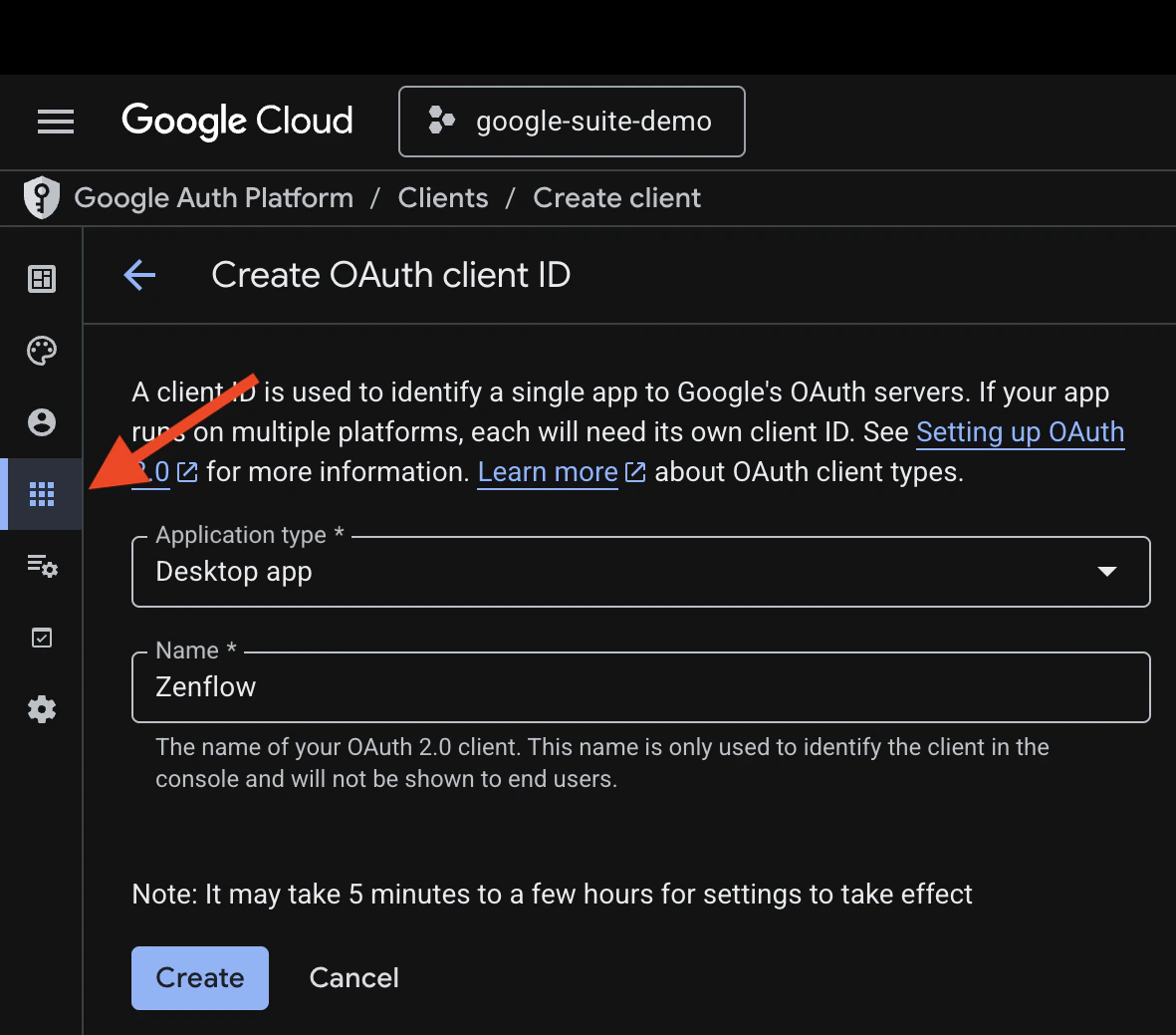This screenshot has width=1176, height=1035.
Task: Expand the Application type dropdown
Action: coord(640,572)
